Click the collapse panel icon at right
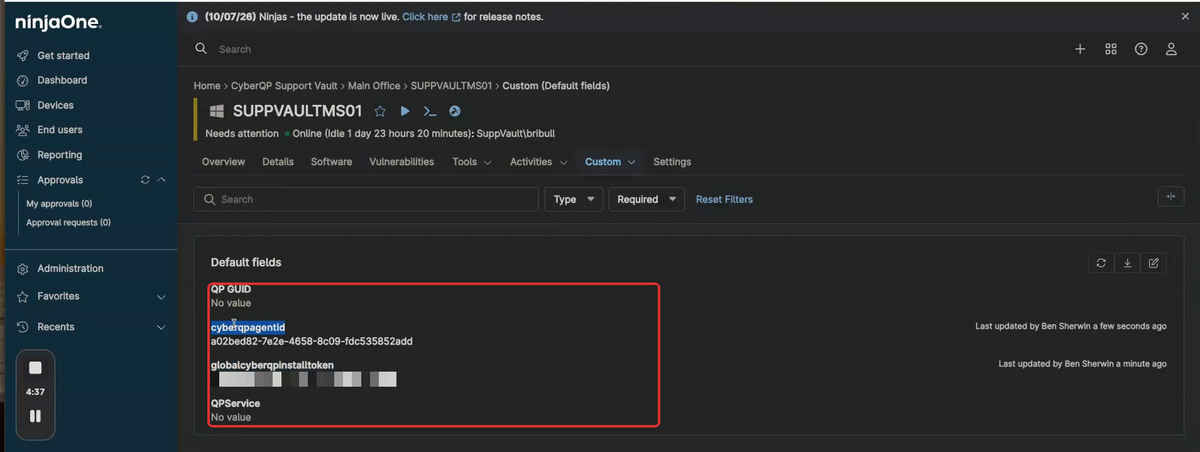The image size is (1200, 452). tap(1170, 197)
